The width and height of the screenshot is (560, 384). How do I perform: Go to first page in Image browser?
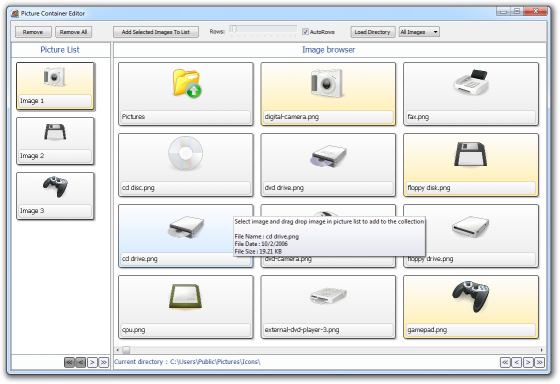point(505,362)
